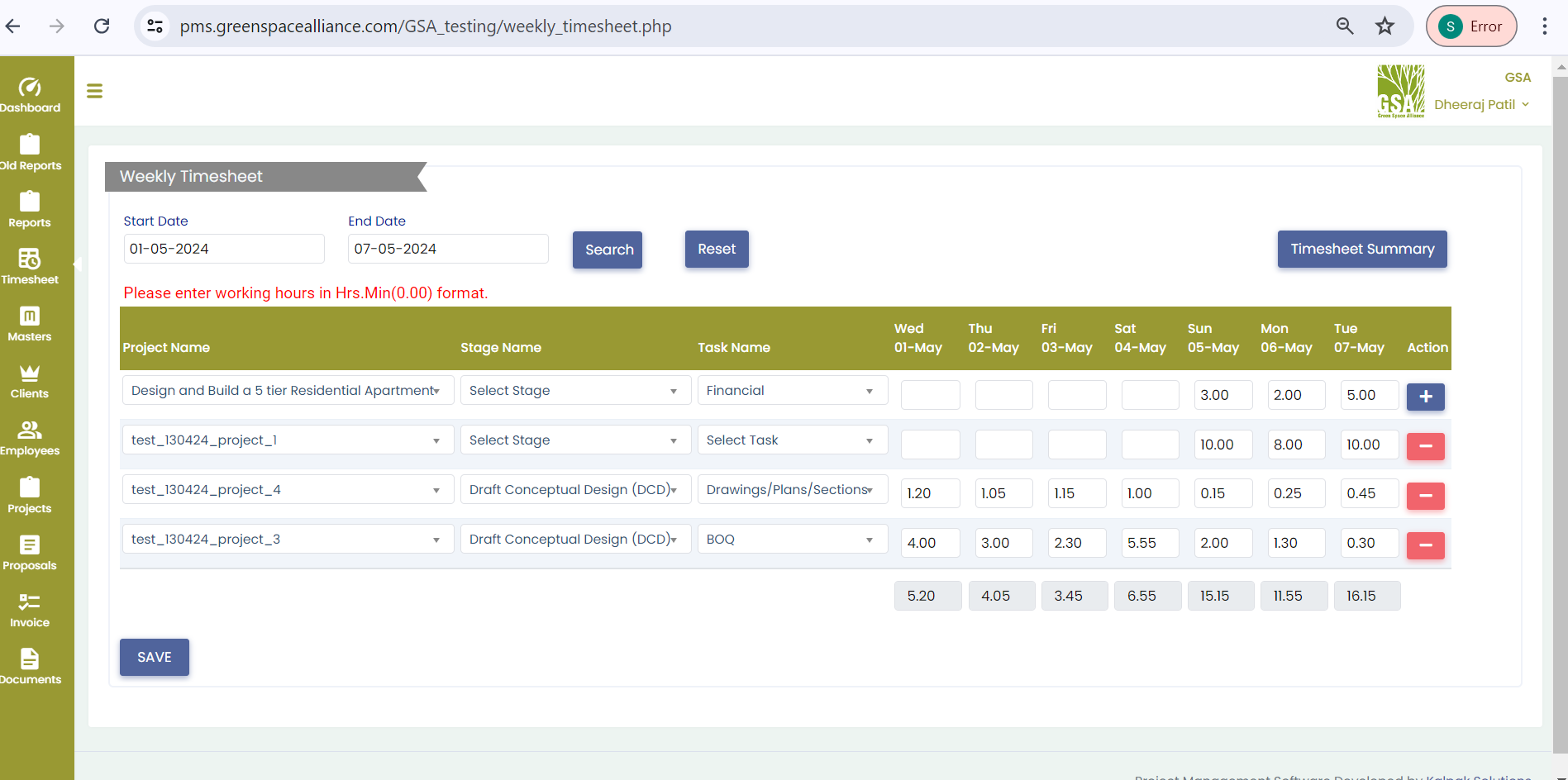
Task: Open the test_130424_project_4 project dropdown
Action: tap(287, 490)
